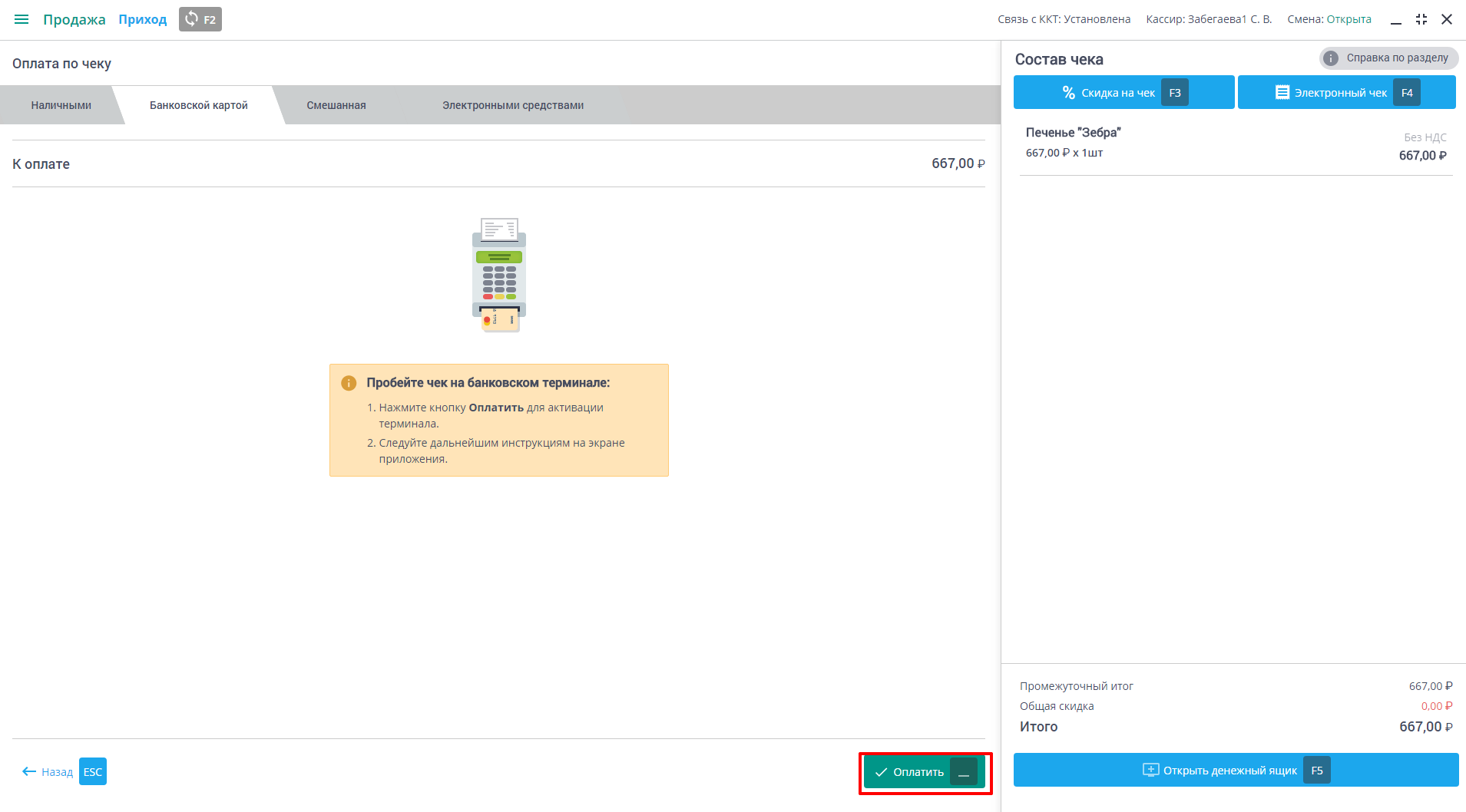Switch to the Смешанная payment tab

pos(336,105)
